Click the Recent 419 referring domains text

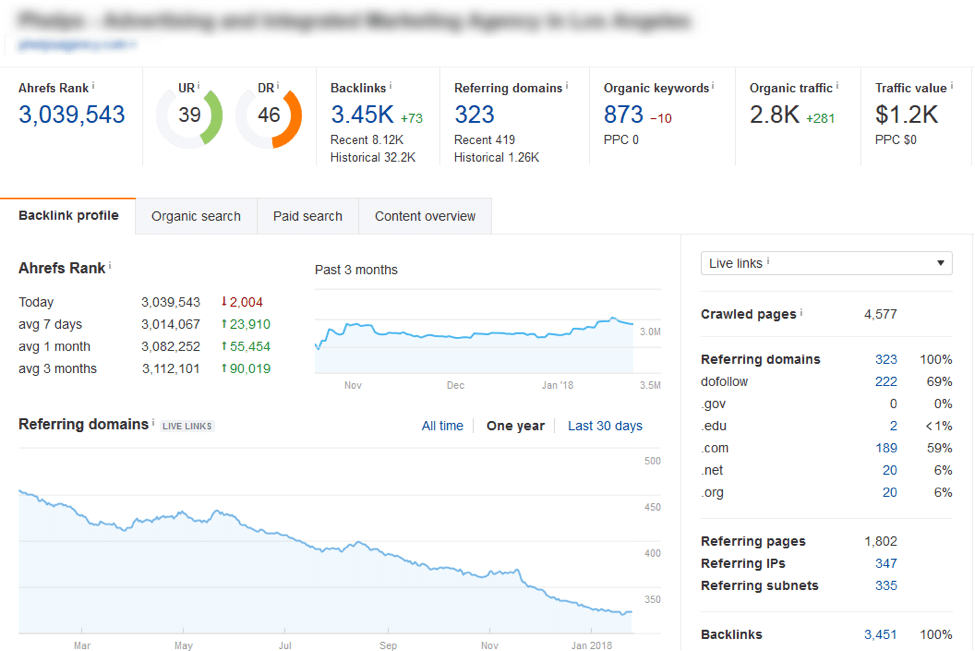coord(484,140)
